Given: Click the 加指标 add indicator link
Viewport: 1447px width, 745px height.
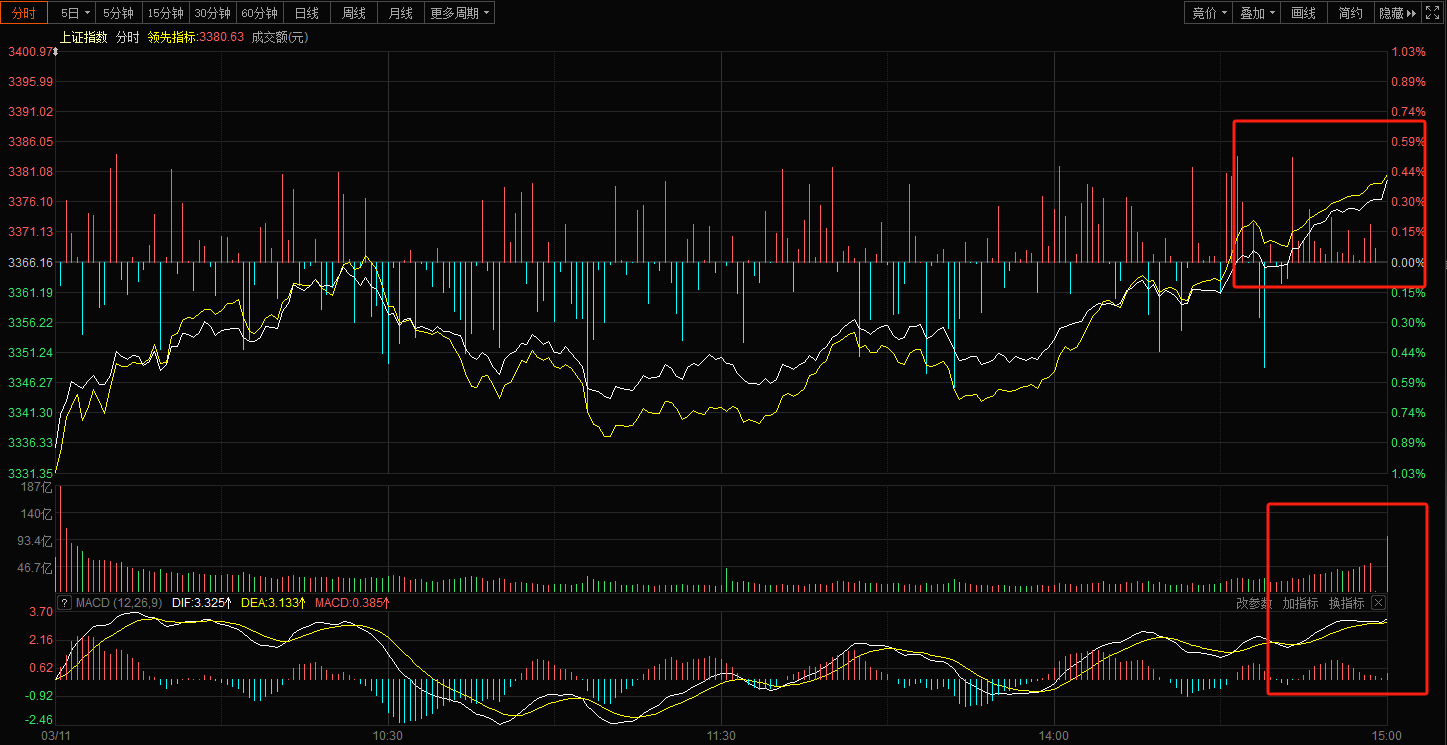Looking at the screenshot, I should click(1301, 603).
